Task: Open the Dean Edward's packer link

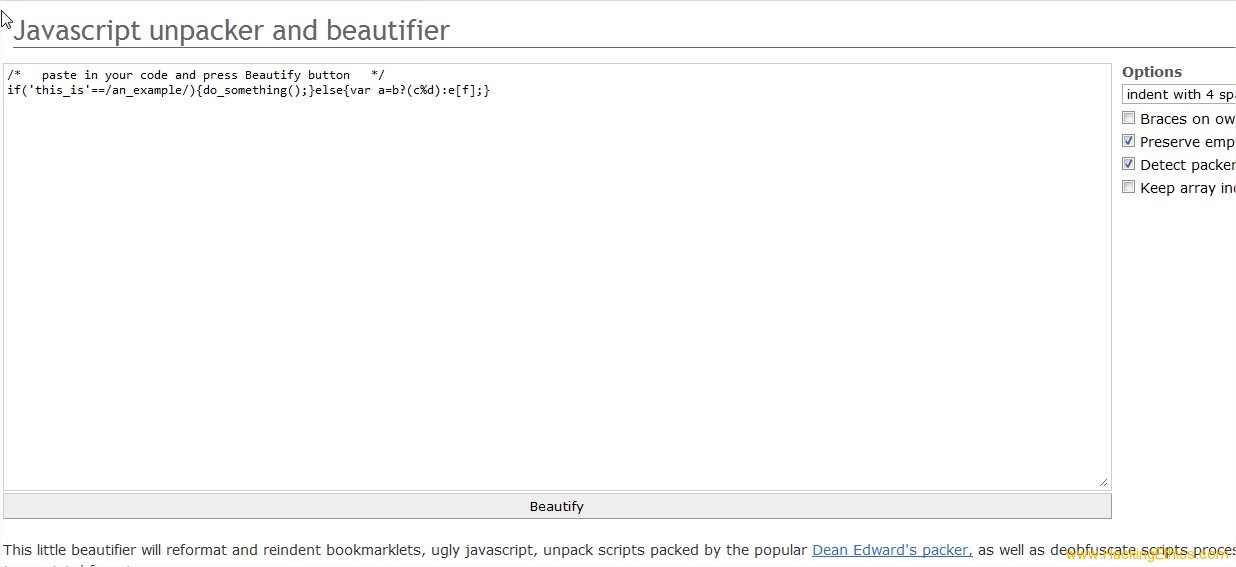Action: (891, 550)
